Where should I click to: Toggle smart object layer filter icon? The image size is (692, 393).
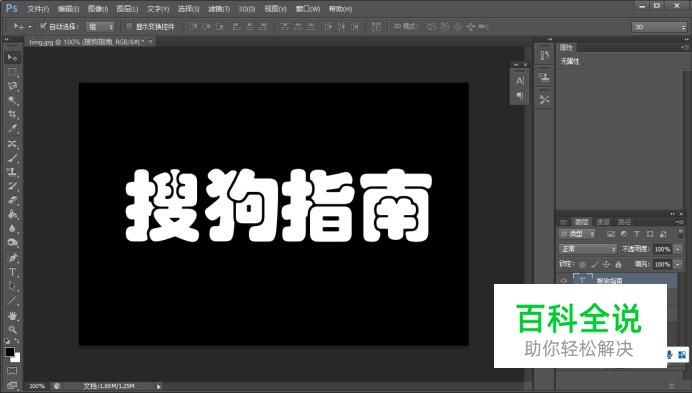click(663, 234)
